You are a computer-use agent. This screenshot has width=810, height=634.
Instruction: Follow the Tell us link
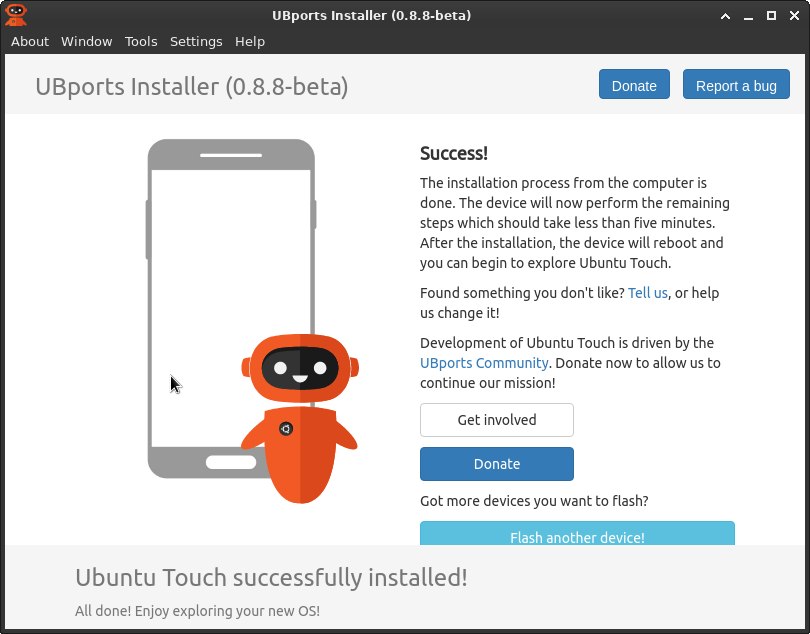pyautogui.click(x=647, y=293)
